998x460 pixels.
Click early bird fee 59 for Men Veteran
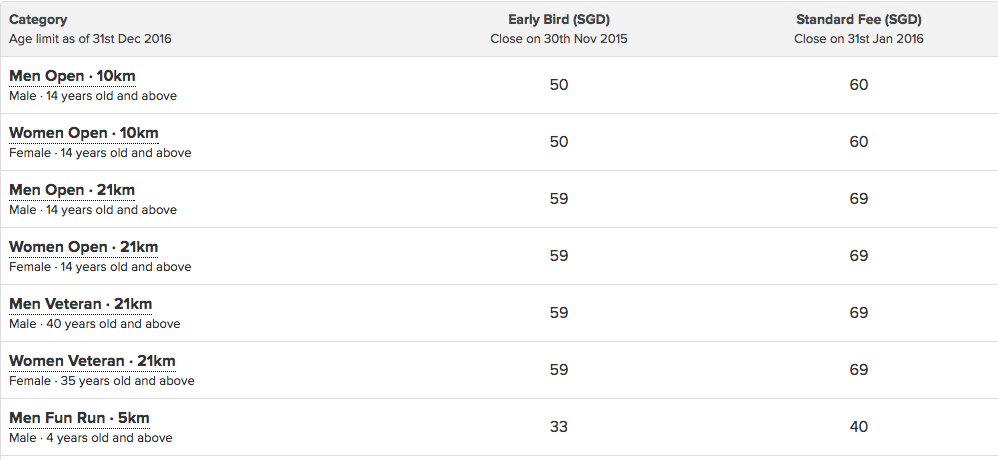tap(559, 312)
